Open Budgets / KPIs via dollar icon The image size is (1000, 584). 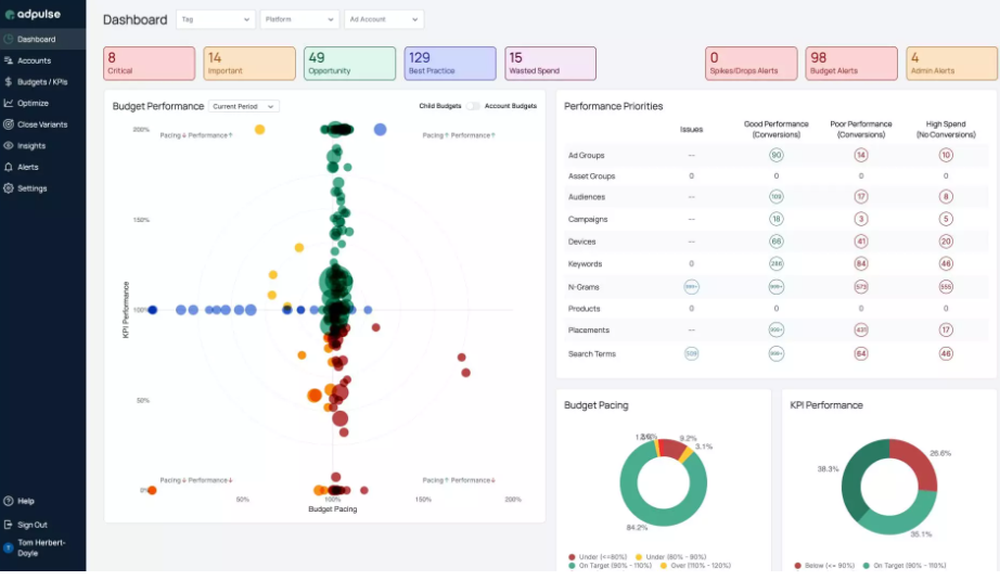[x=10, y=82]
